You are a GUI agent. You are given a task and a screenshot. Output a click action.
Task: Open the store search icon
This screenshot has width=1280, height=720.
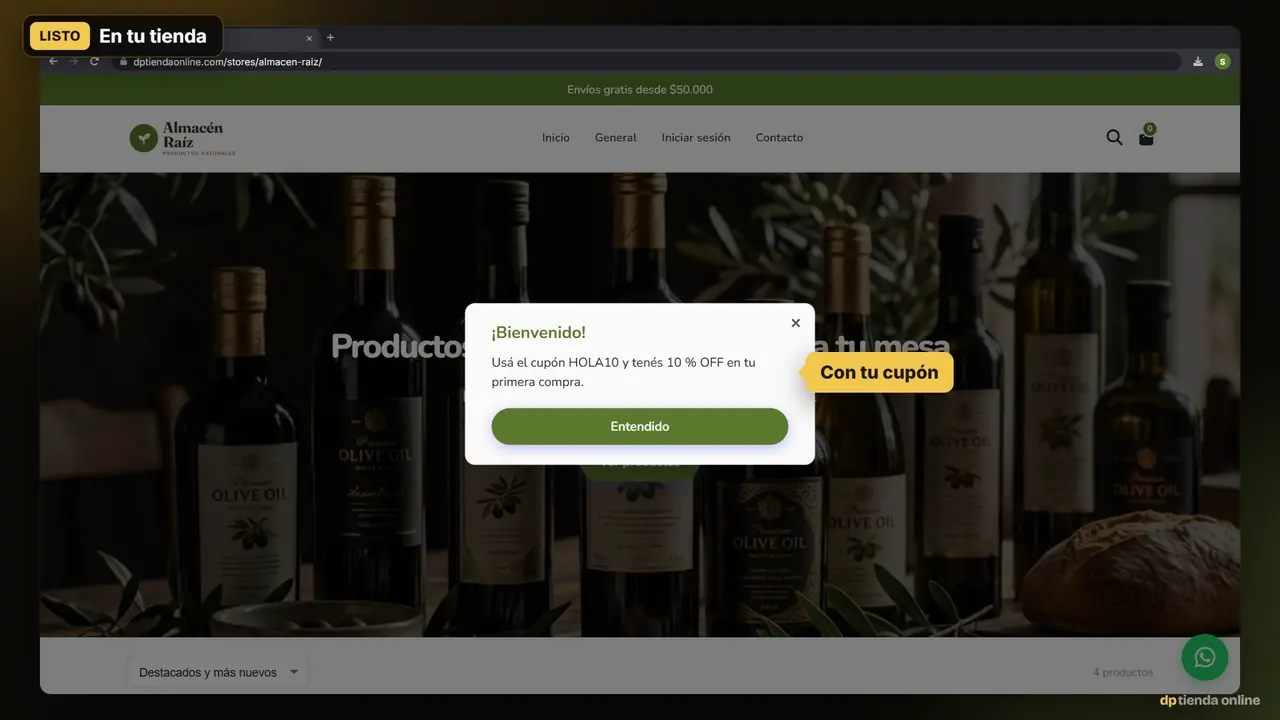click(x=1114, y=138)
